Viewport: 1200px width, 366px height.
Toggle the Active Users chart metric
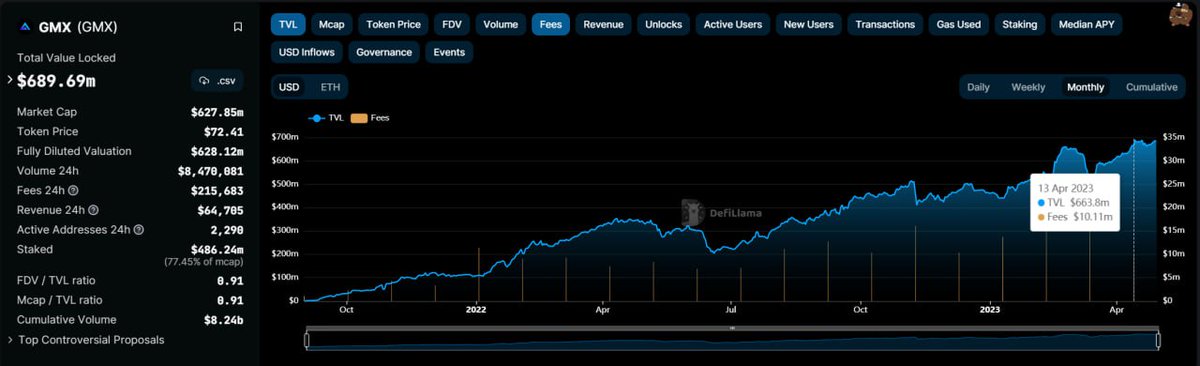coord(733,24)
